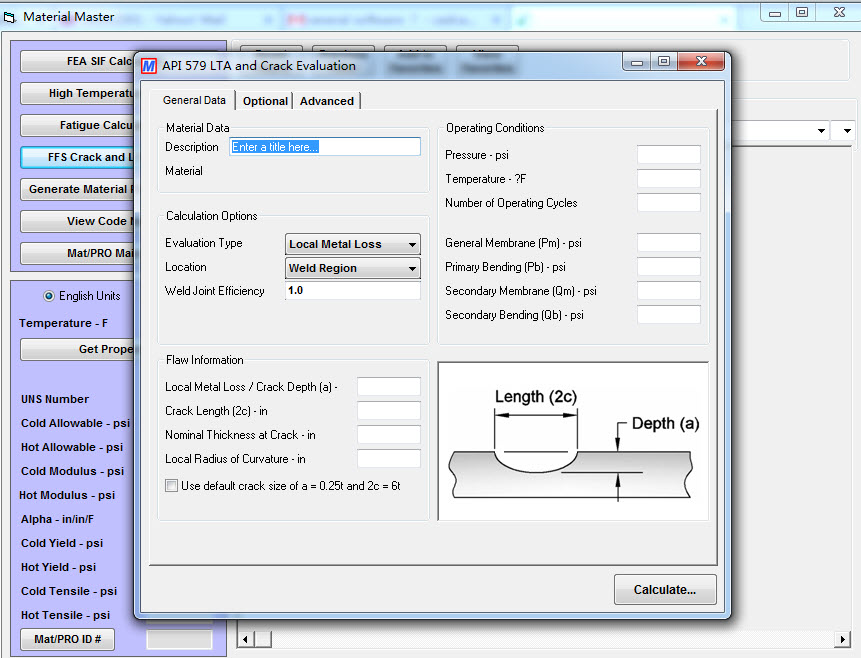Screen dimensions: 861x658
Task: Click the Mat/PRO Mai button
Action: [x=77, y=253]
